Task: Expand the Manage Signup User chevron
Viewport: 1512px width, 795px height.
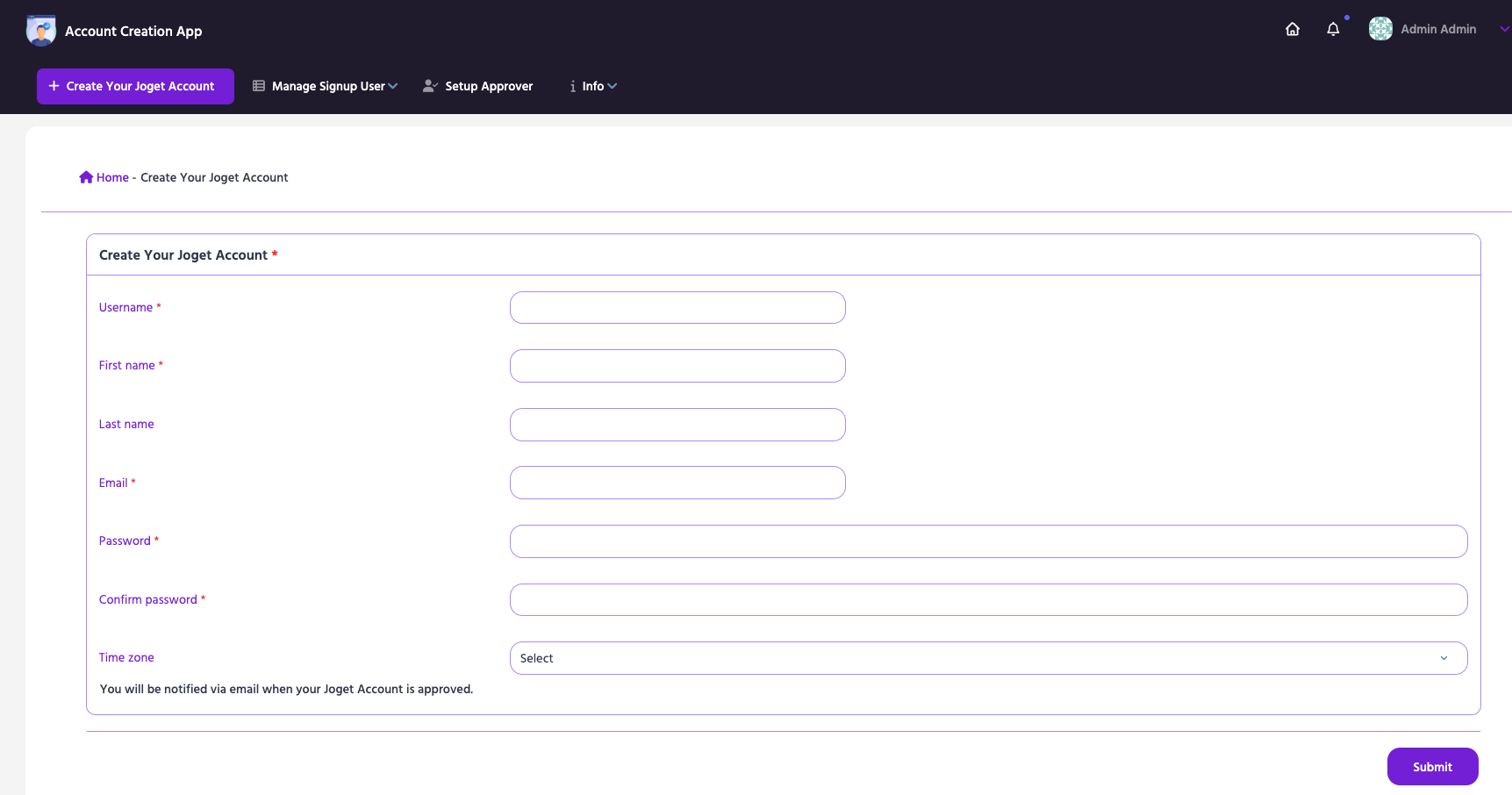Action: pyautogui.click(x=393, y=86)
